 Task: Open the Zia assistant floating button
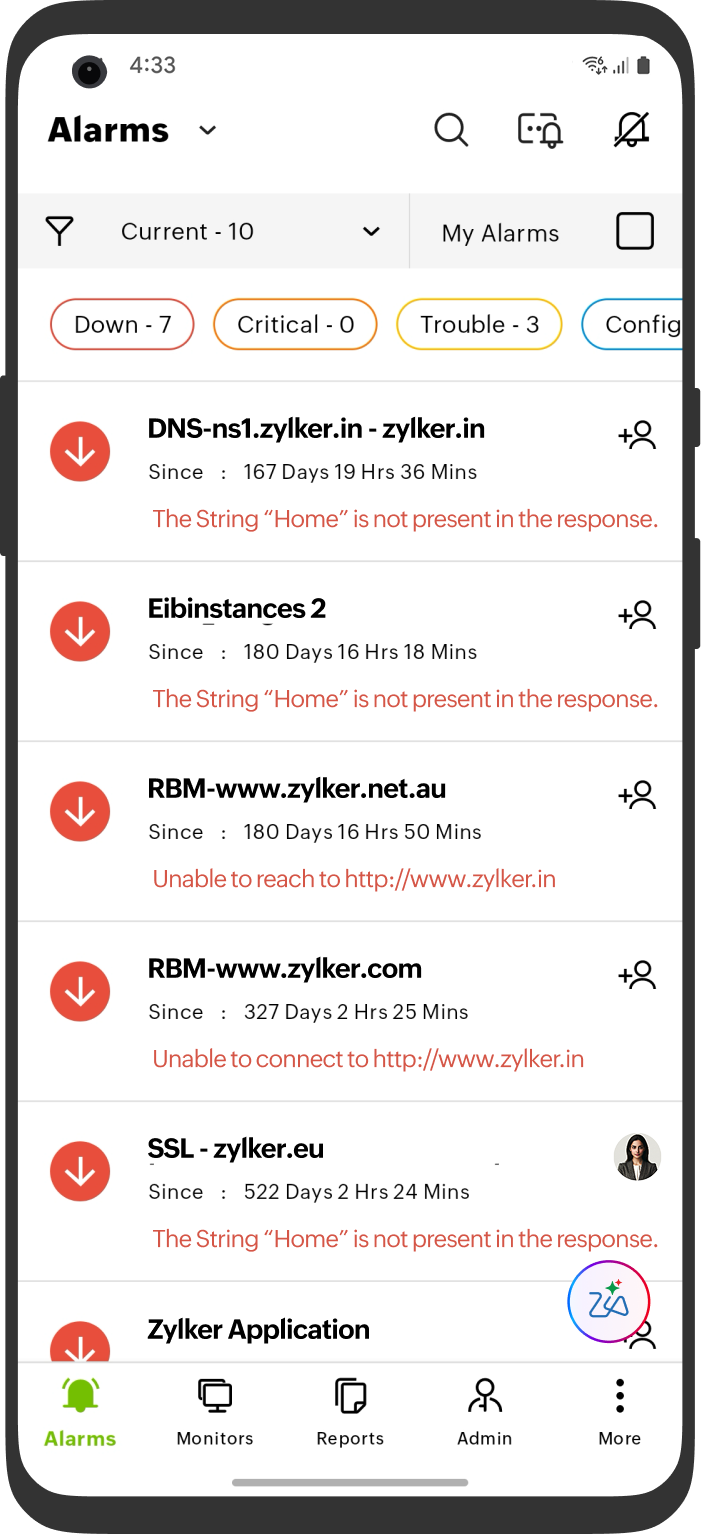click(x=609, y=1302)
